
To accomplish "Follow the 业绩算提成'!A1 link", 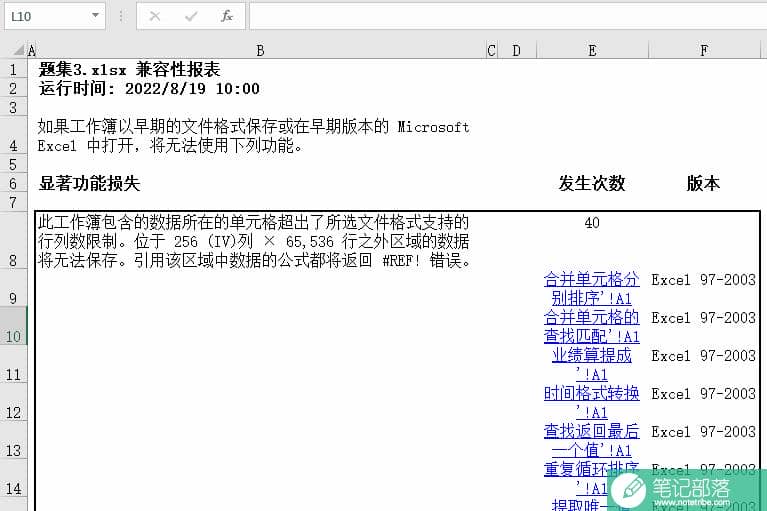I will tap(591, 364).
